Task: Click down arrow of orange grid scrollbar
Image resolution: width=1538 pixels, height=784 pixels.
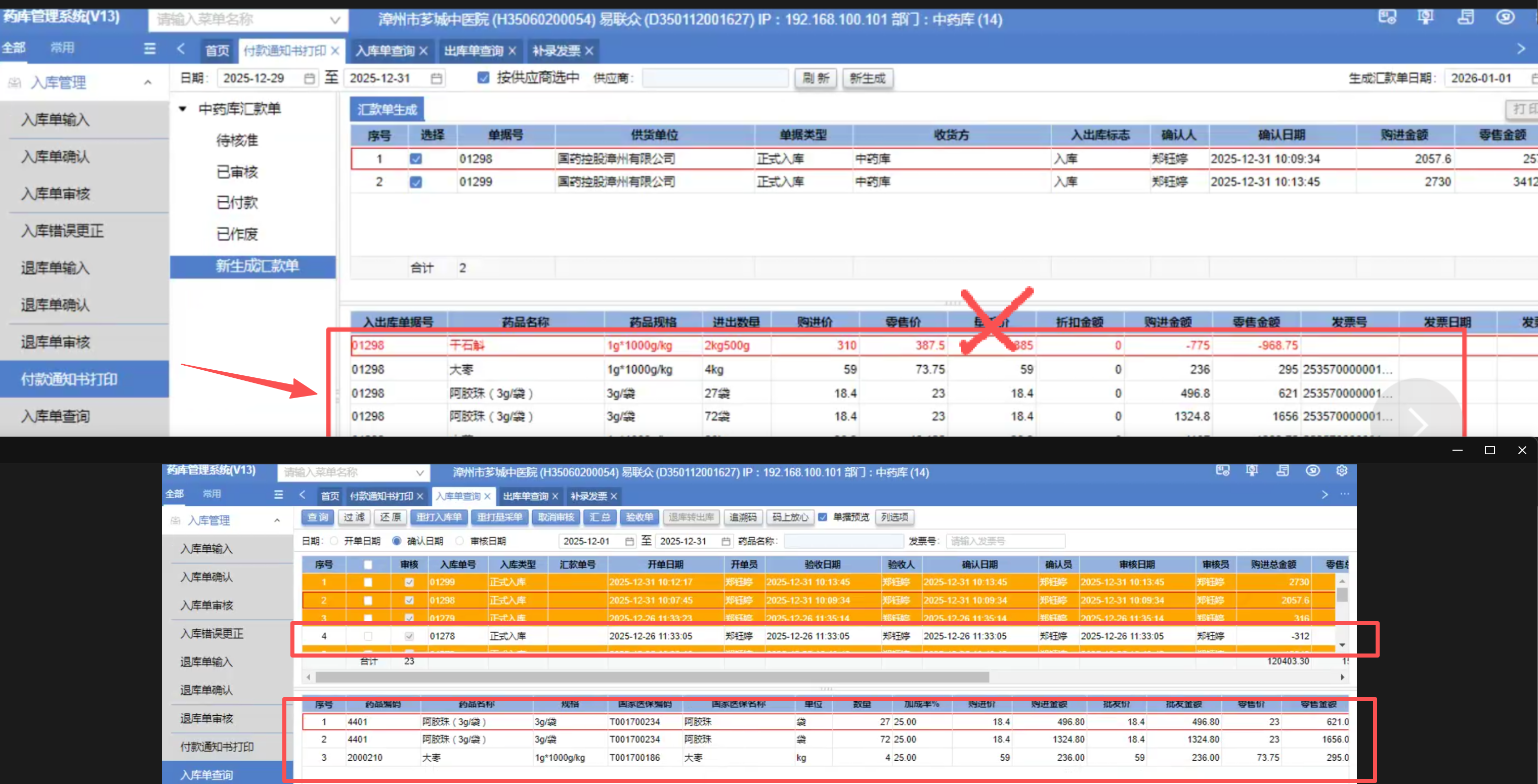Action: [1342, 645]
